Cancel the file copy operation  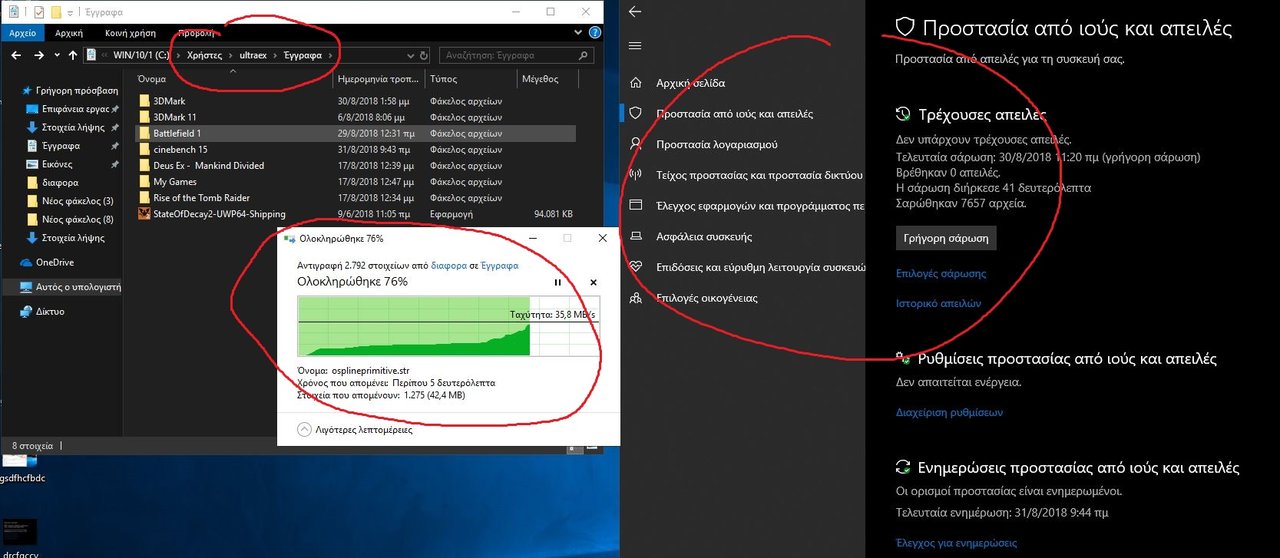click(593, 283)
